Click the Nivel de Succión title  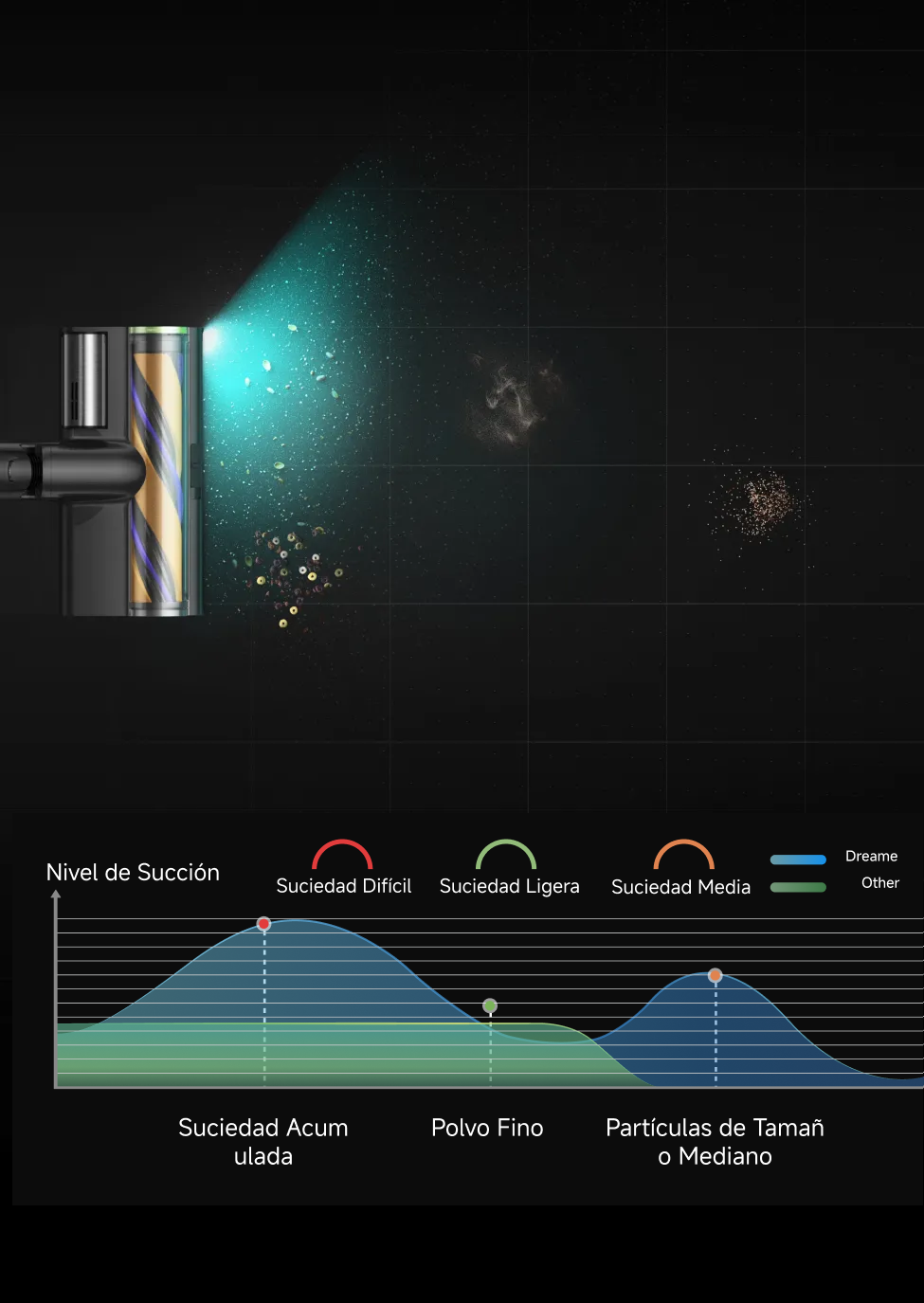pos(133,873)
